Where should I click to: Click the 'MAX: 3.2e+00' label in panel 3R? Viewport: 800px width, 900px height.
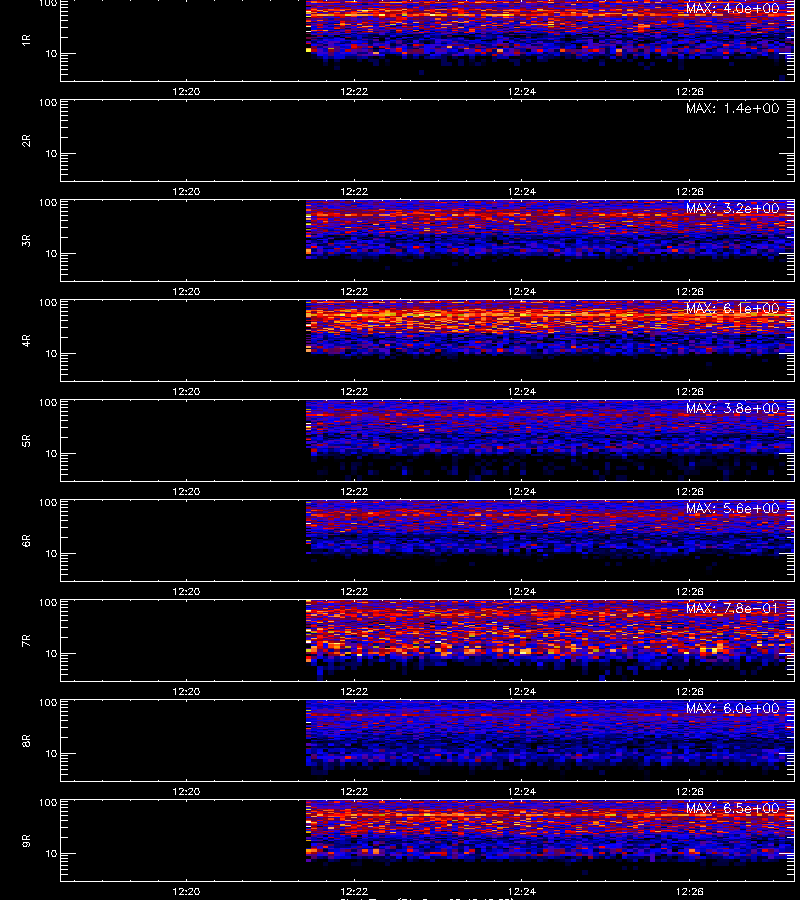[732, 208]
